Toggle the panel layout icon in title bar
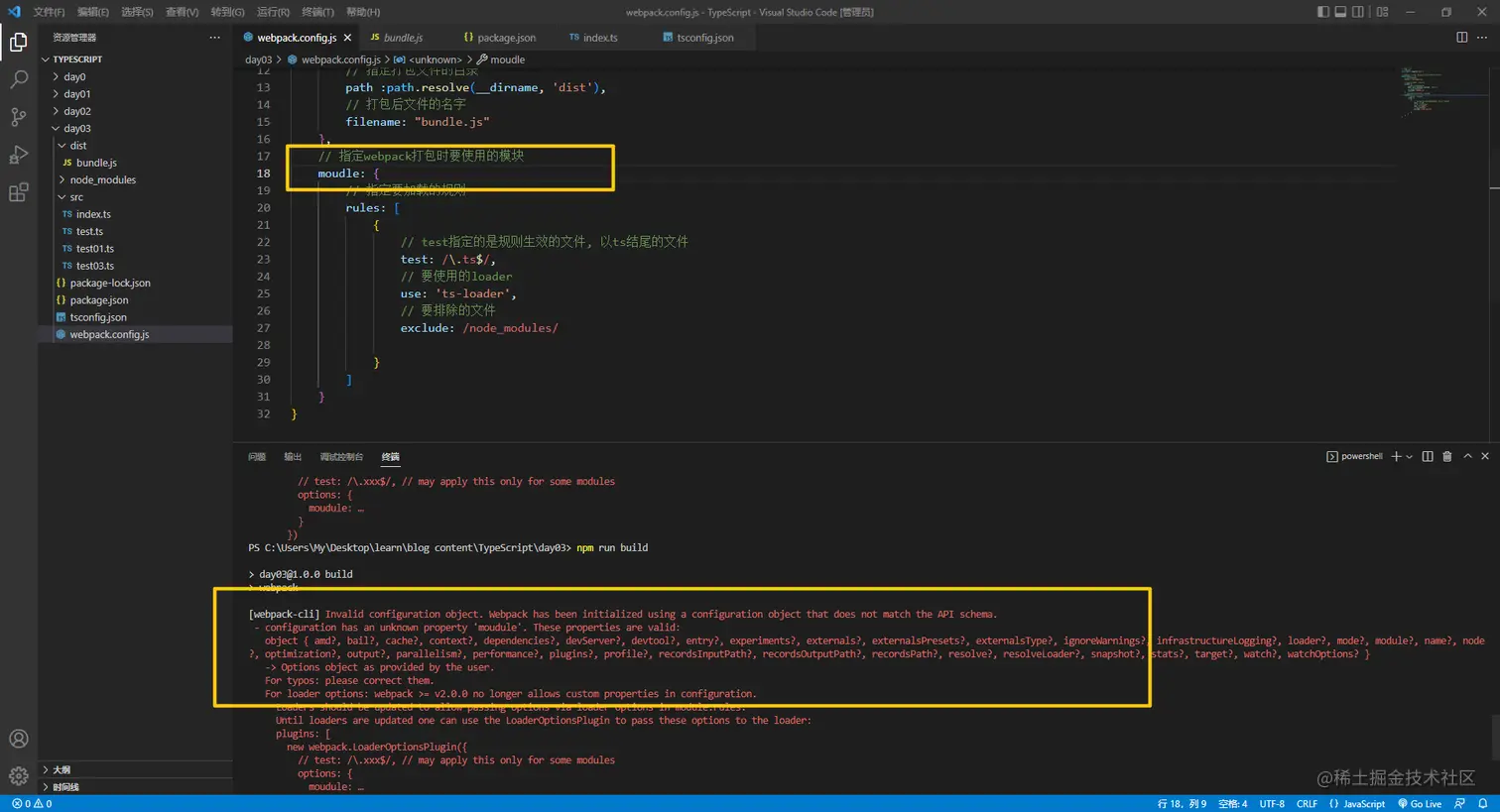The image size is (1500, 812). (1340, 12)
